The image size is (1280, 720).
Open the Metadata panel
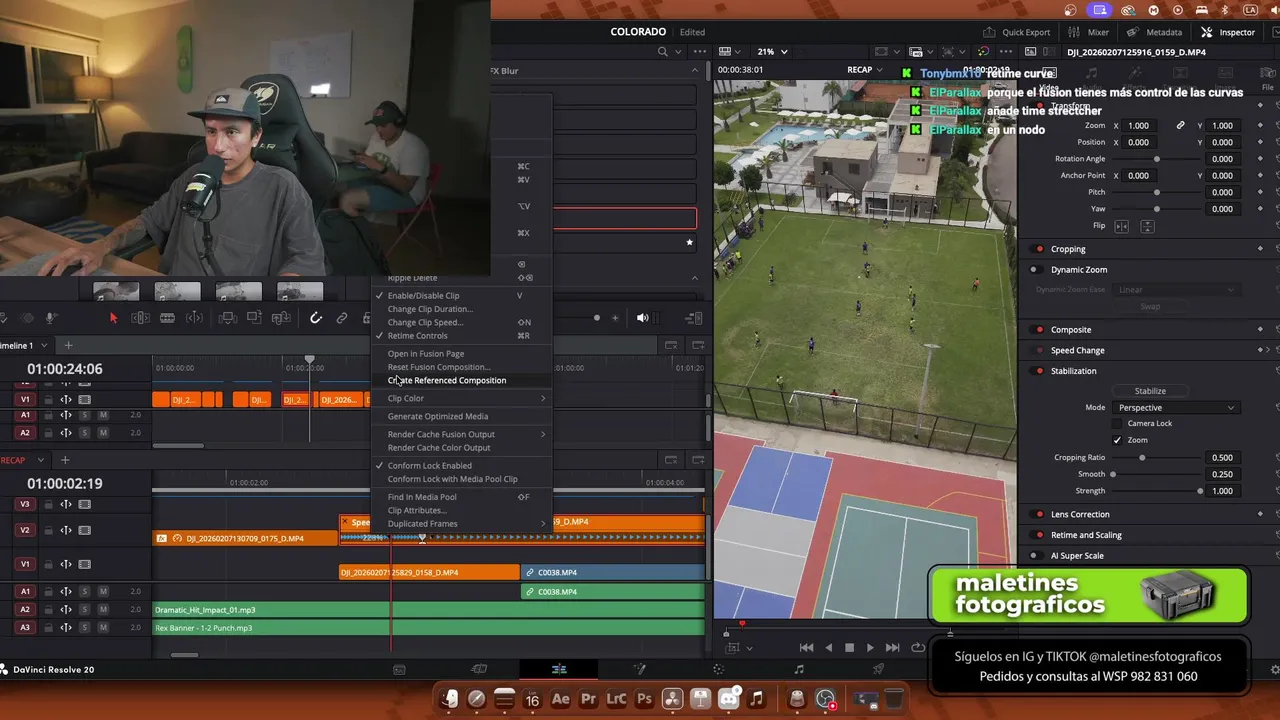click(1155, 32)
